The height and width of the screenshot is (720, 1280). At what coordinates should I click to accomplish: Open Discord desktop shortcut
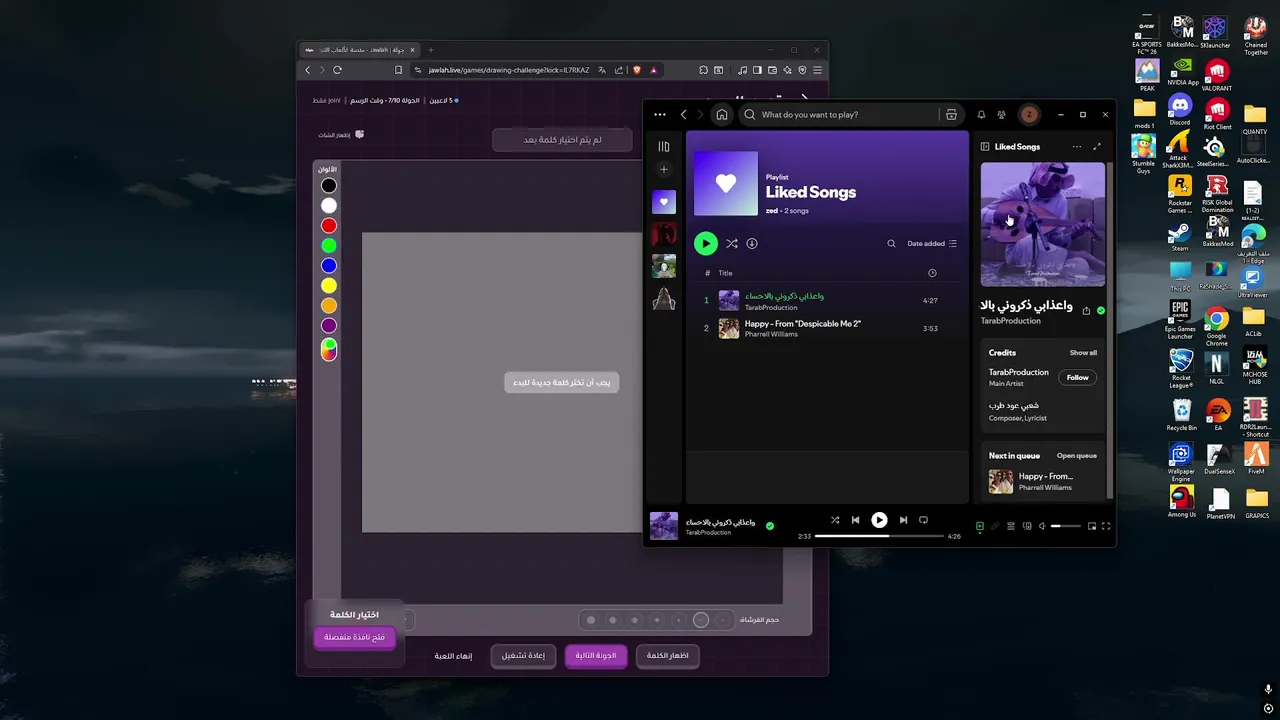(1180, 108)
